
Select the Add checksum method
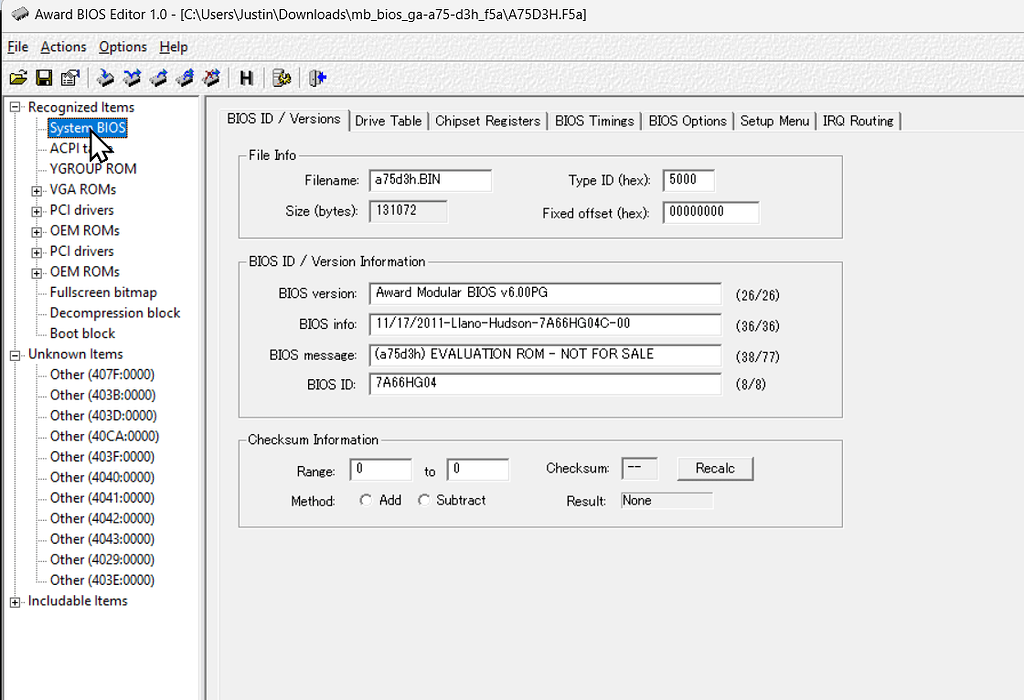366,500
